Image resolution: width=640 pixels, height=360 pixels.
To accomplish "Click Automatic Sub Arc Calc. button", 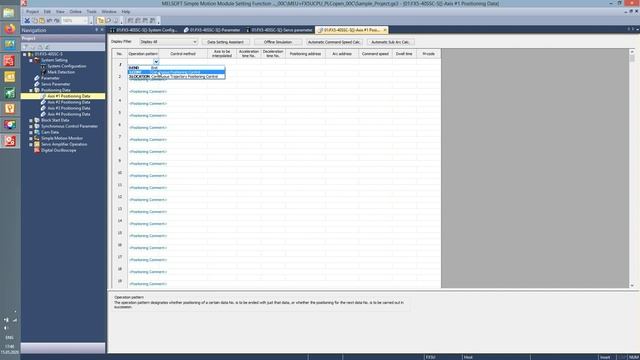I will (391, 42).
